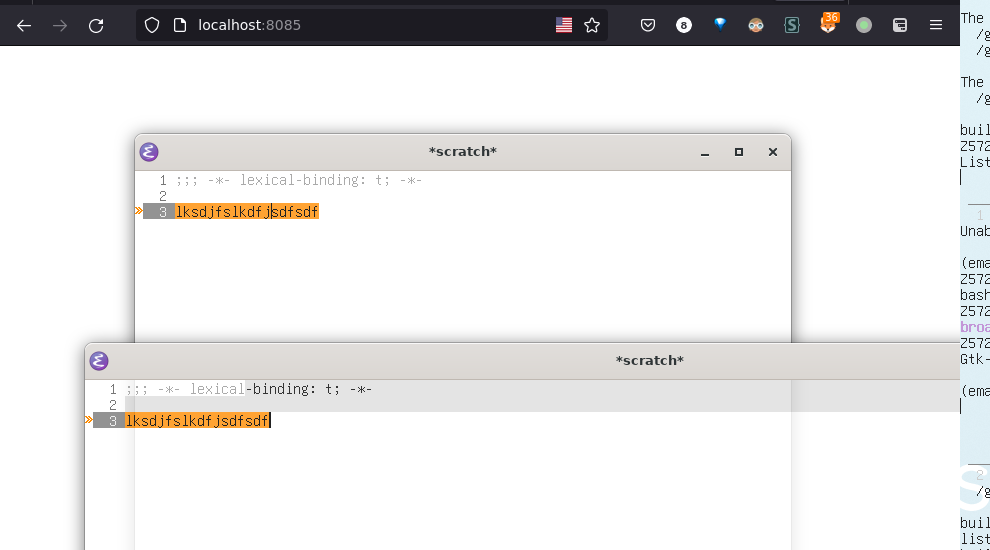Open the fox extension with 36 badge

coord(828,25)
